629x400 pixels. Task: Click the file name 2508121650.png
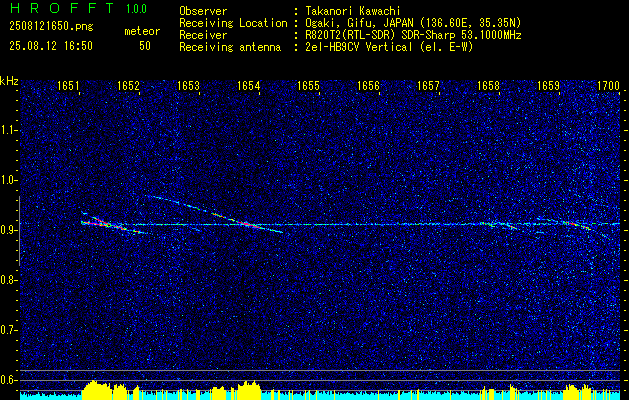(x=51, y=26)
